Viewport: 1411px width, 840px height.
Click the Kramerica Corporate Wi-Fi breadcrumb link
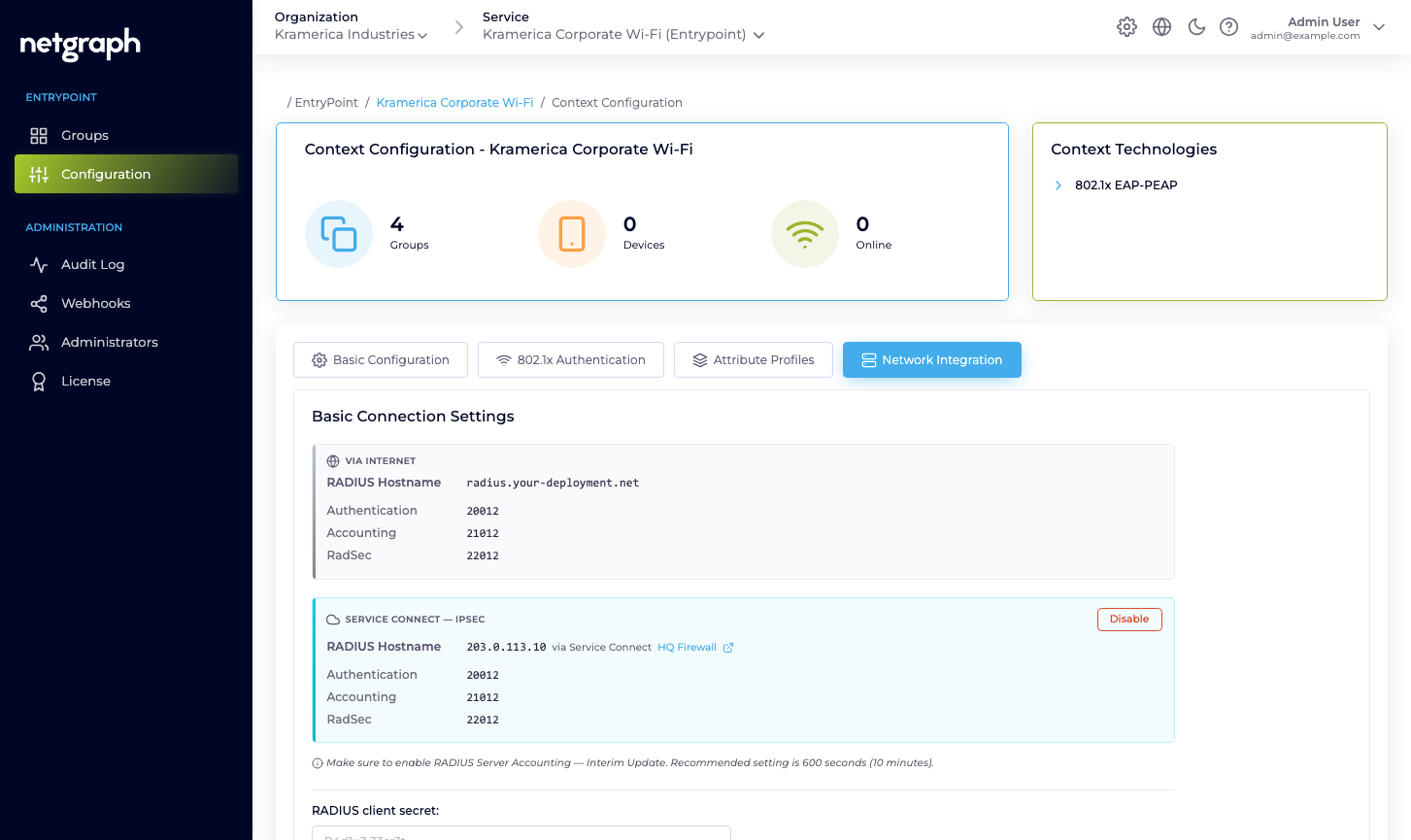[454, 103]
